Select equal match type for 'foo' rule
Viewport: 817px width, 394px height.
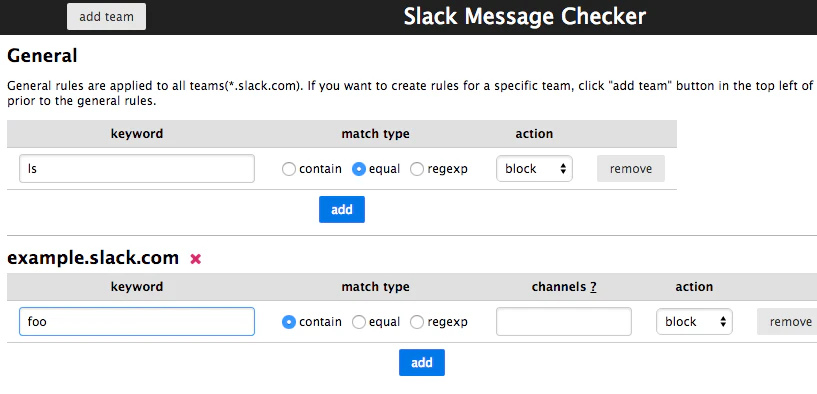(x=358, y=322)
